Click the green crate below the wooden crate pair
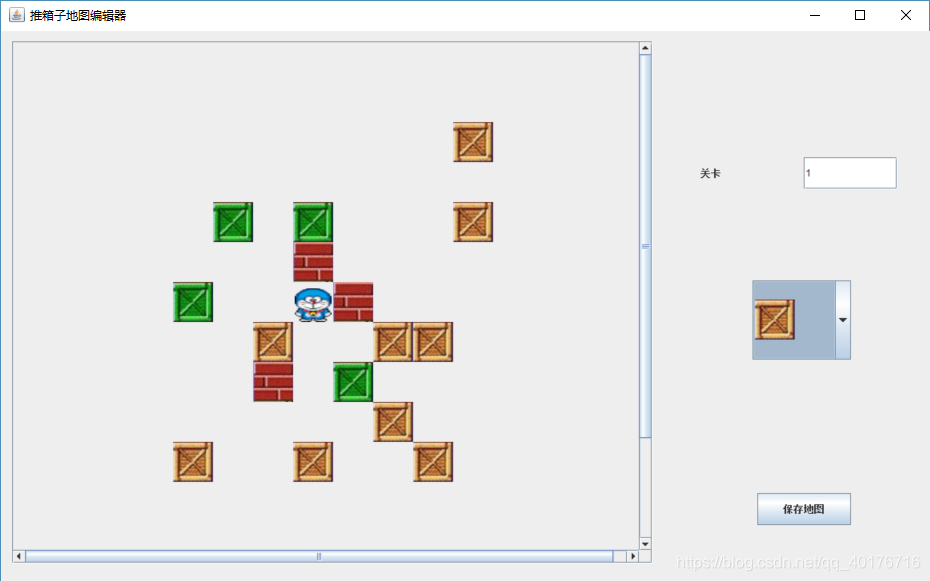 tap(353, 382)
